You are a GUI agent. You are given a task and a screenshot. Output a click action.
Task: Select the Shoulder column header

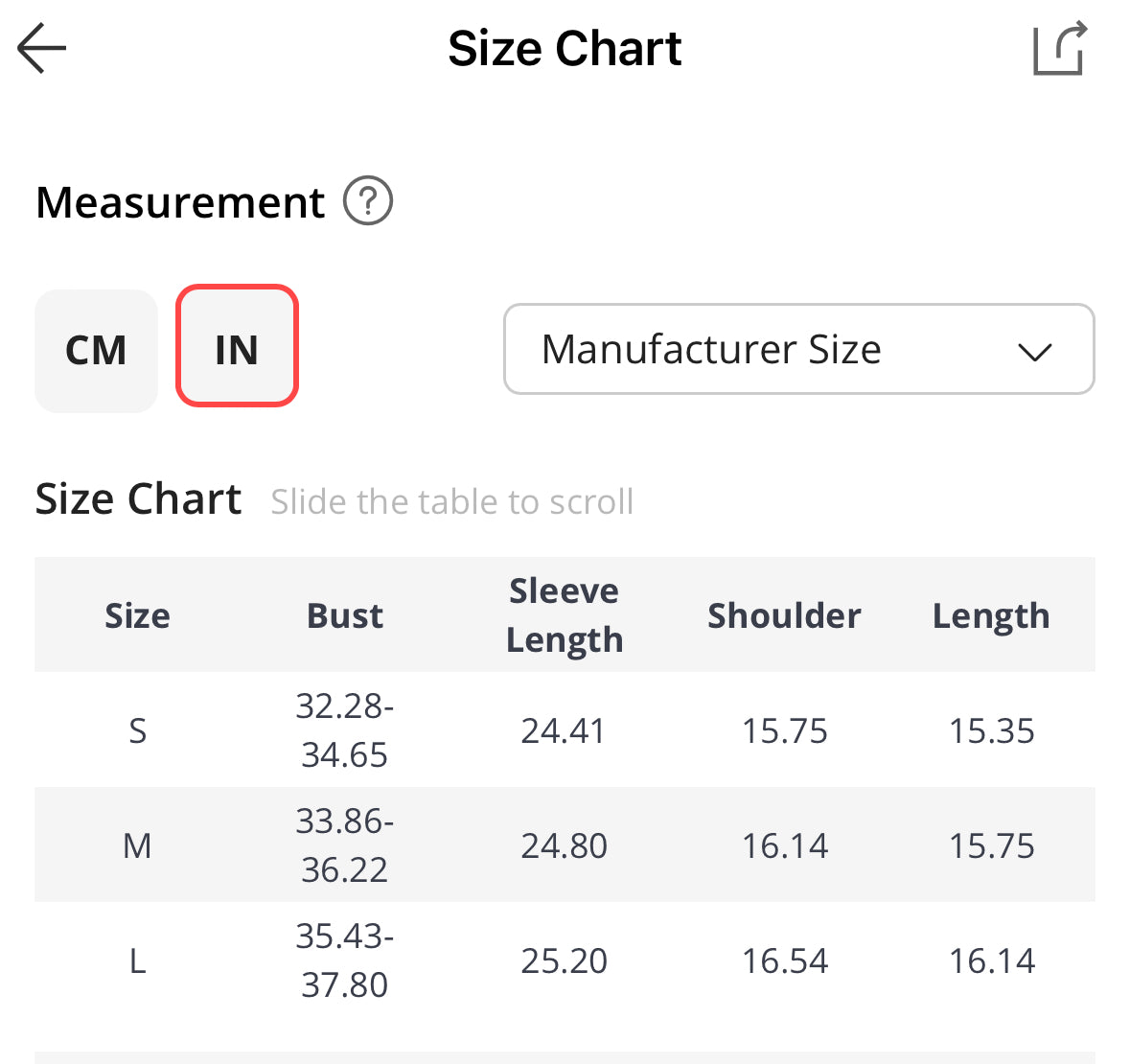click(x=784, y=615)
